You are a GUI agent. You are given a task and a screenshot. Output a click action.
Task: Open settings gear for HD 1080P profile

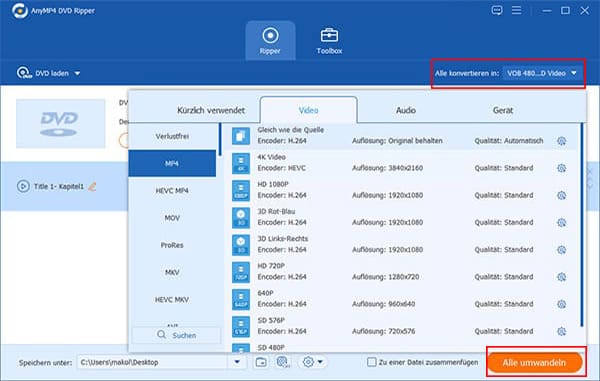click(561, 195)
